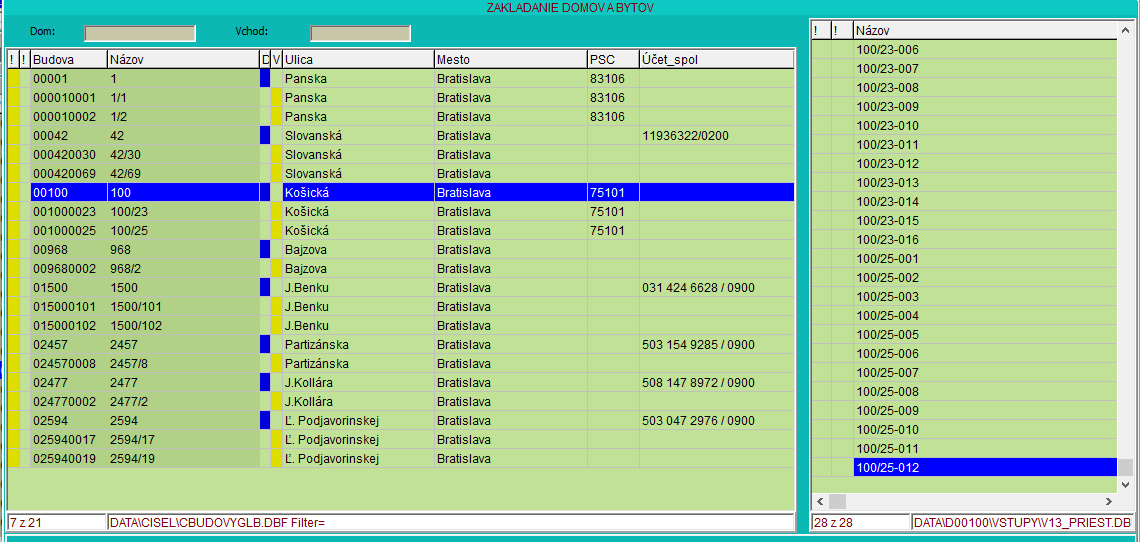The width and height of the screenshot is (1141, 542).
Task: Click account 031 424 6628 / 0900
Action: coord(699,287)
